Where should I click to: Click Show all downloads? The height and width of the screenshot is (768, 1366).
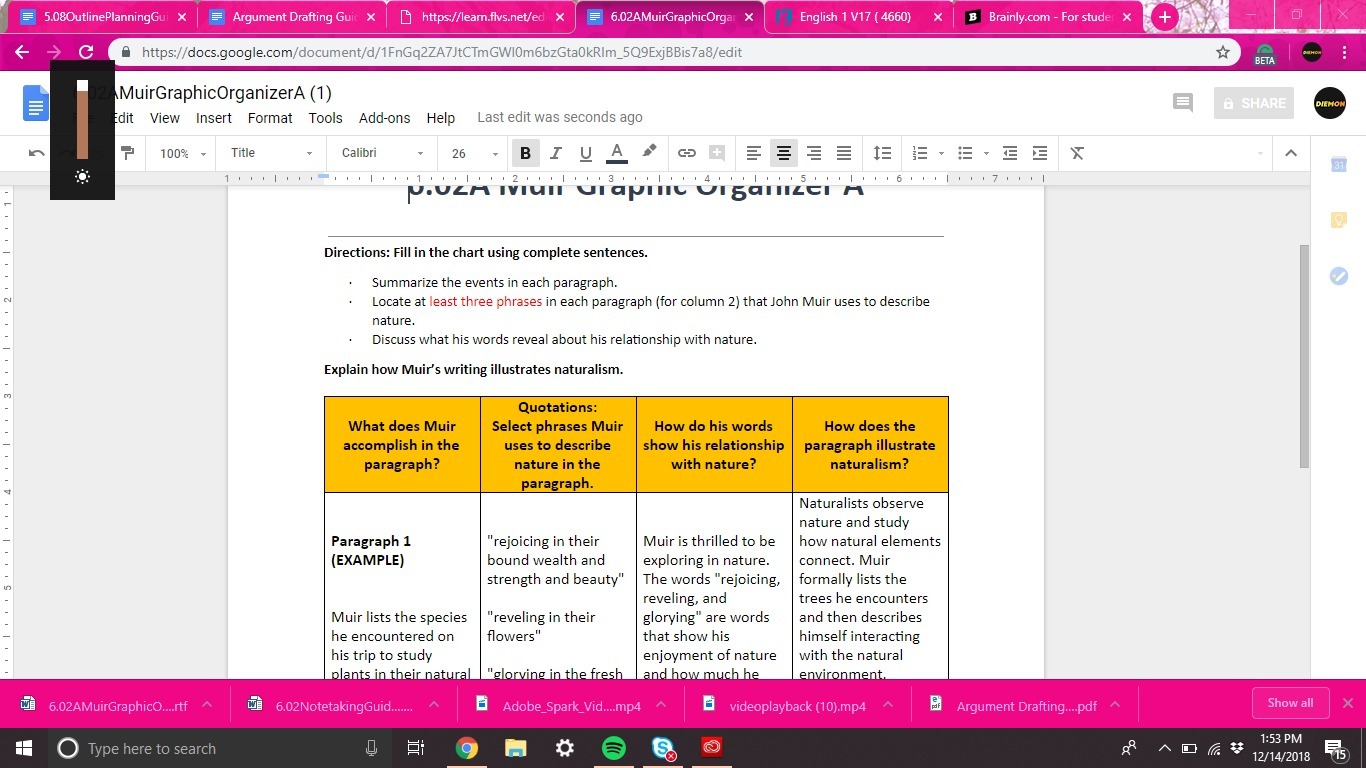1290,703
